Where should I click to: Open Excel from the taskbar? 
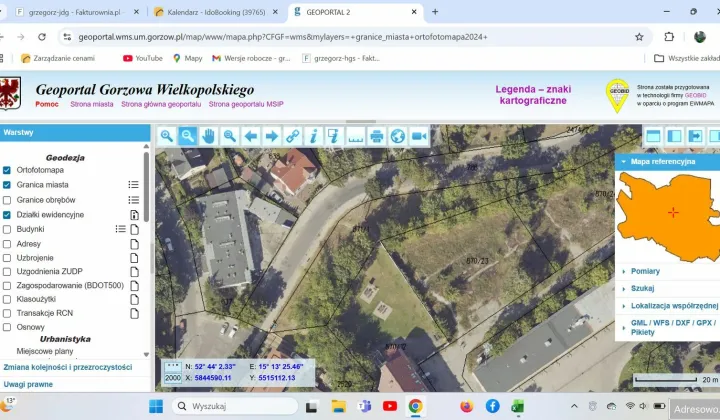518,406
